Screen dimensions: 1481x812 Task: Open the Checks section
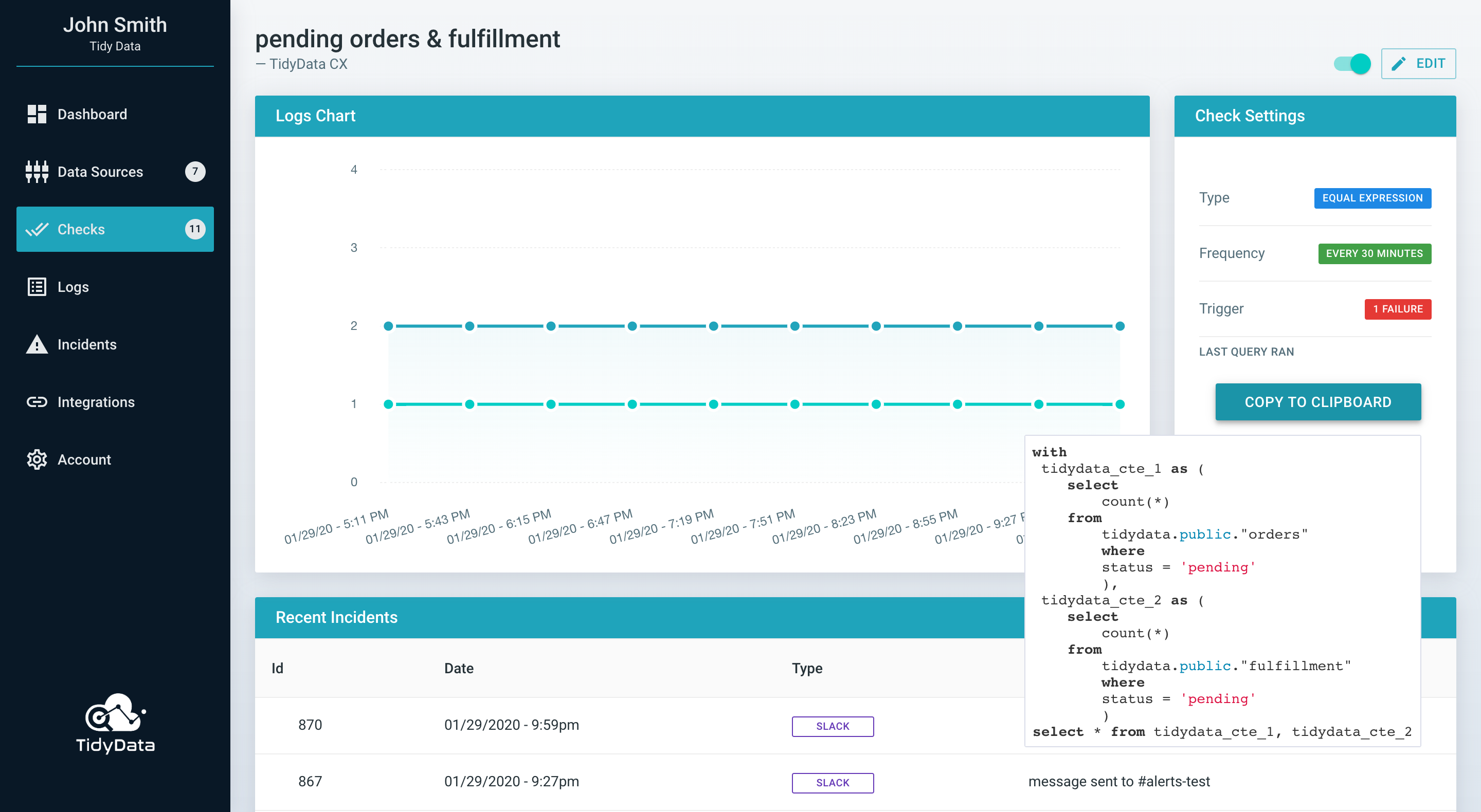point(81,229)
